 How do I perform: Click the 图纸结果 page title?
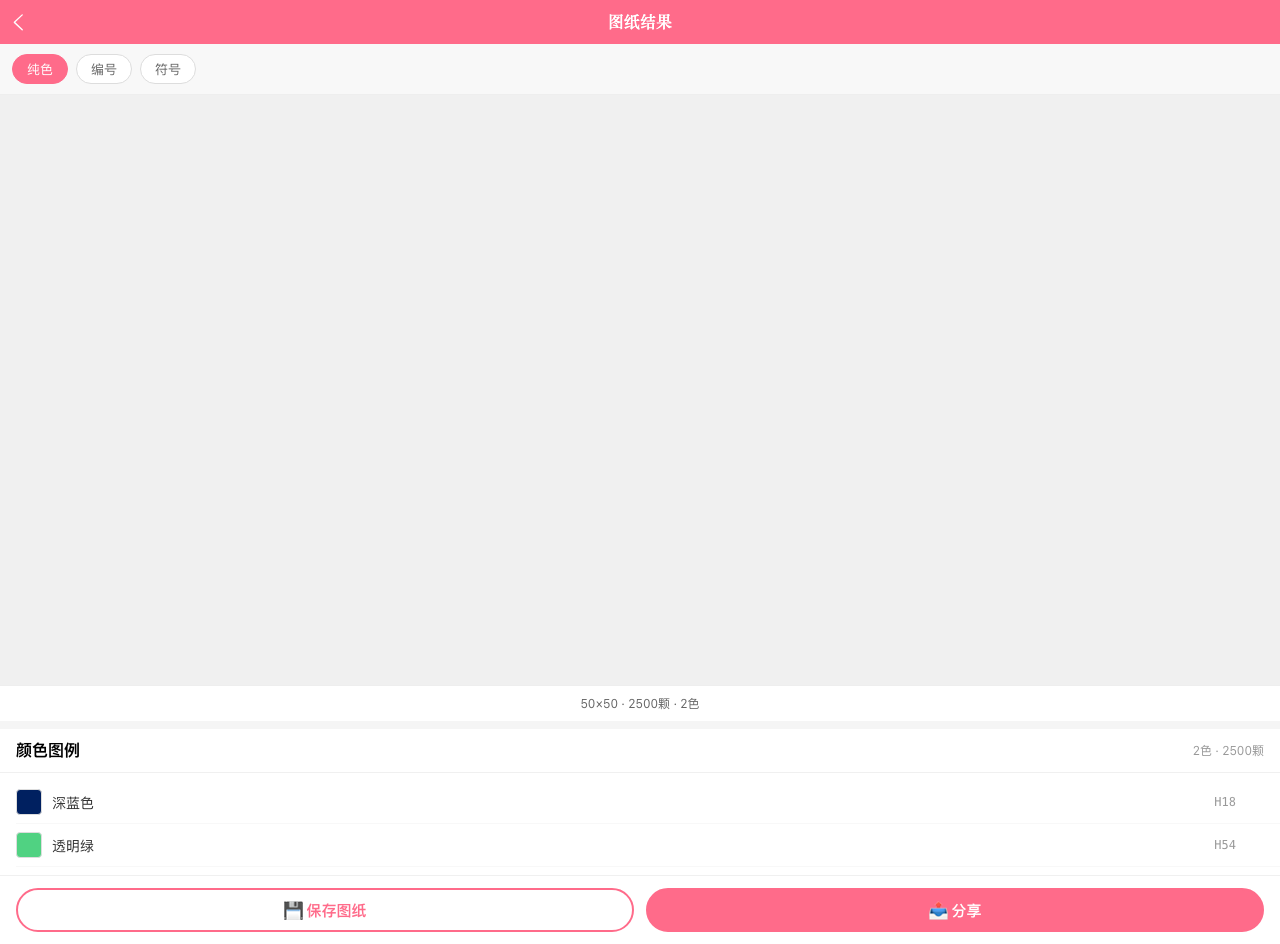tap(640, 22)
